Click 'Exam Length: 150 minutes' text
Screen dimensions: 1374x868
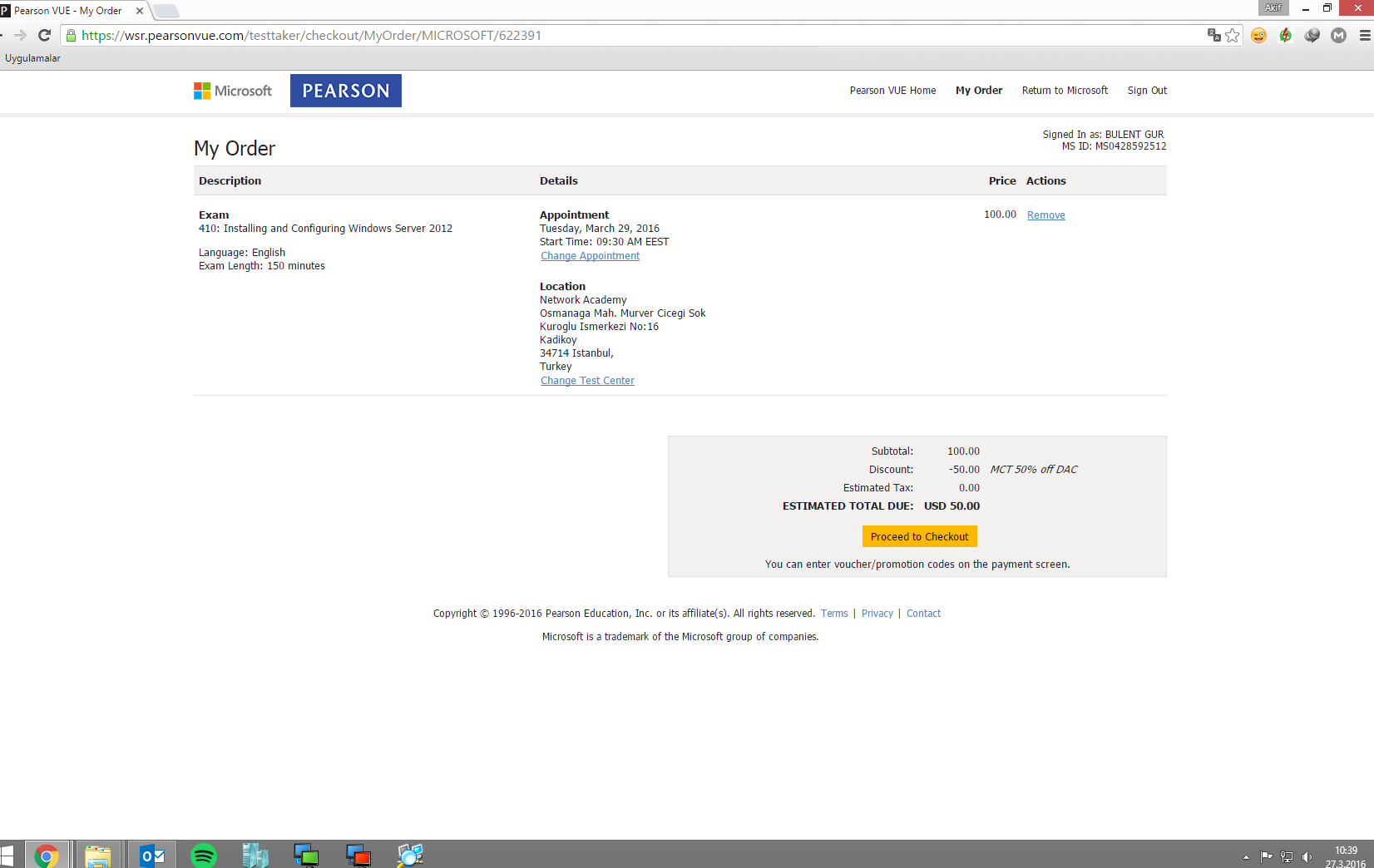coord(262,266)
